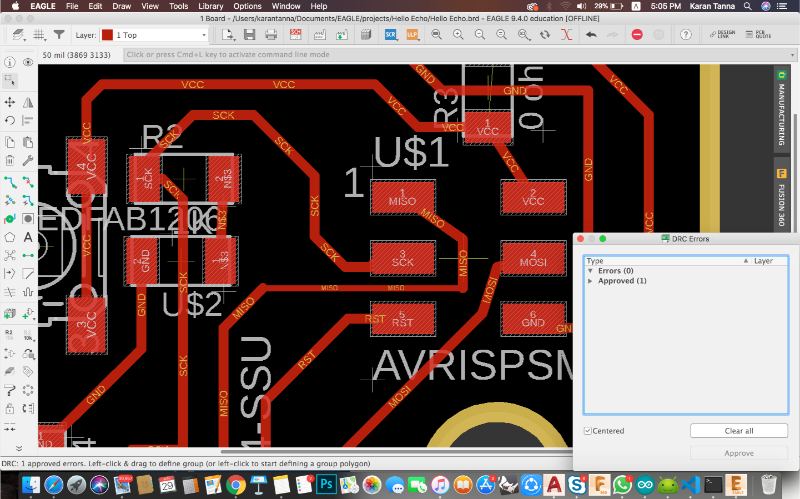Screen dimensions: 800x499
Task: Select the Via tool
Action: (x=10, y=219)
